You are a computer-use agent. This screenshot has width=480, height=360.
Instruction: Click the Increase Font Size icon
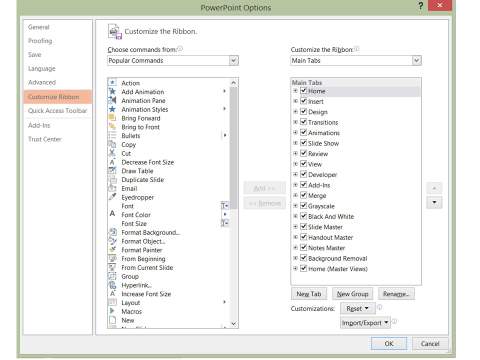pos(112,293)
